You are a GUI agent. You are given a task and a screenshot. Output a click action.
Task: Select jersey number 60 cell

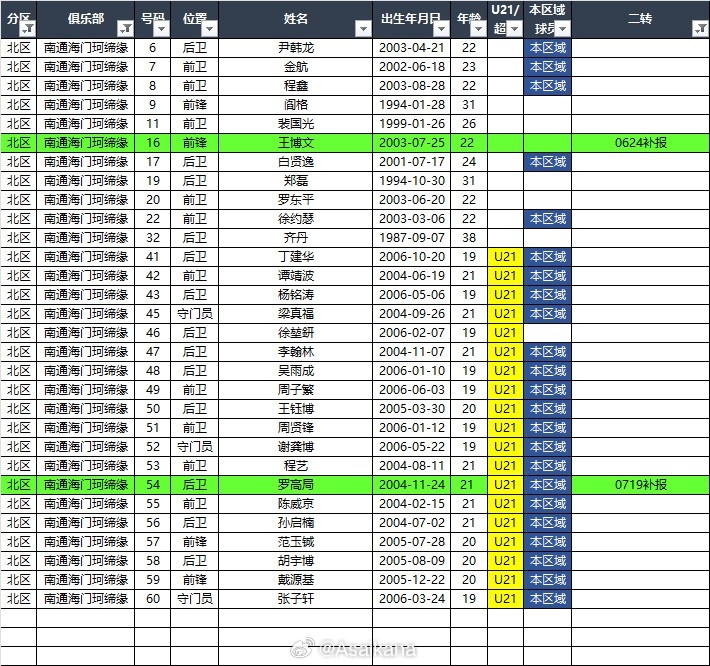152,599
